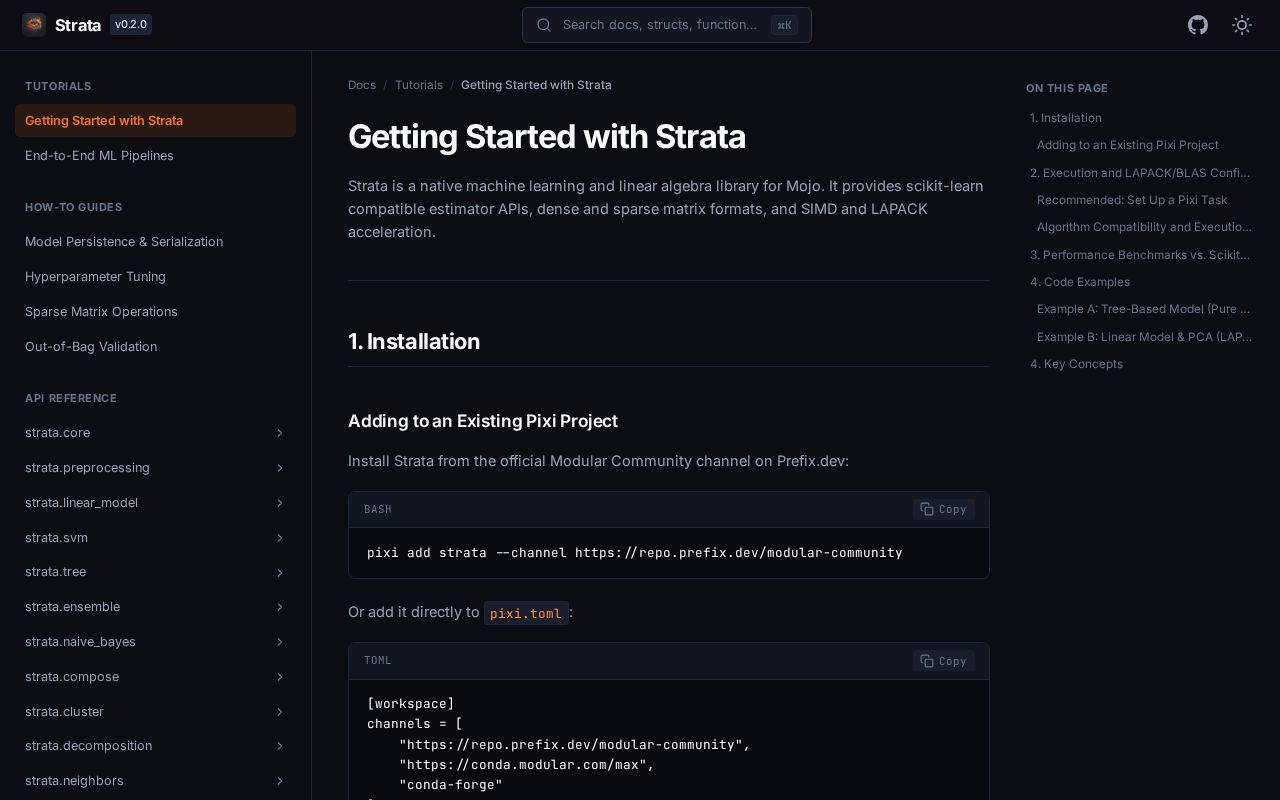Click the Strata brand name

tap(78, 25)
